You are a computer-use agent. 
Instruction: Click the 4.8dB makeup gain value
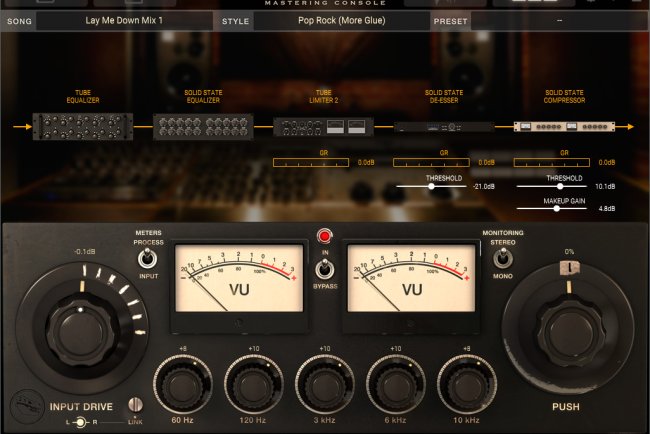tap(607, 209)
